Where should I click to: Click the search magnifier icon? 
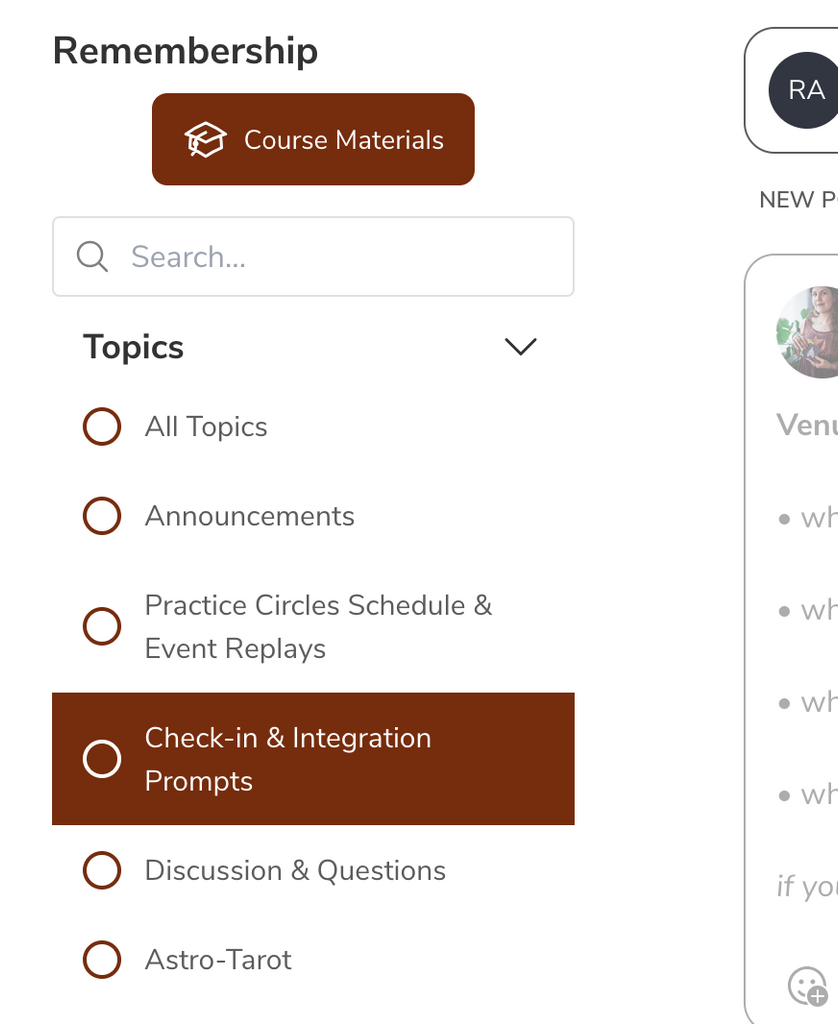click(x=92, y=257)
